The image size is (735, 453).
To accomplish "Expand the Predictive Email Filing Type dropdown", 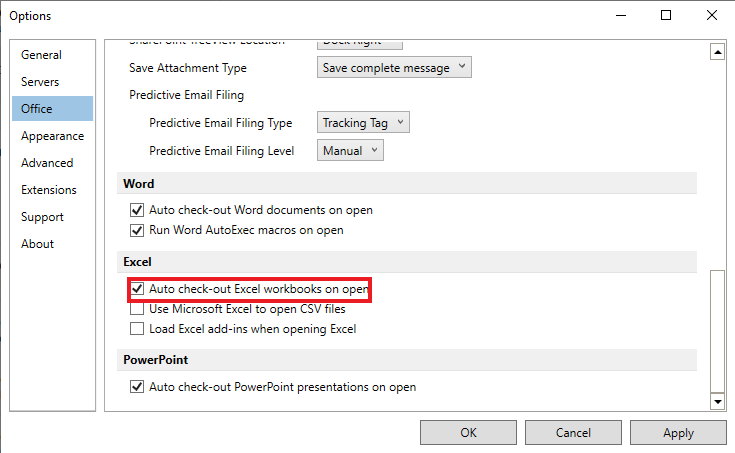I will coord(363,122).
